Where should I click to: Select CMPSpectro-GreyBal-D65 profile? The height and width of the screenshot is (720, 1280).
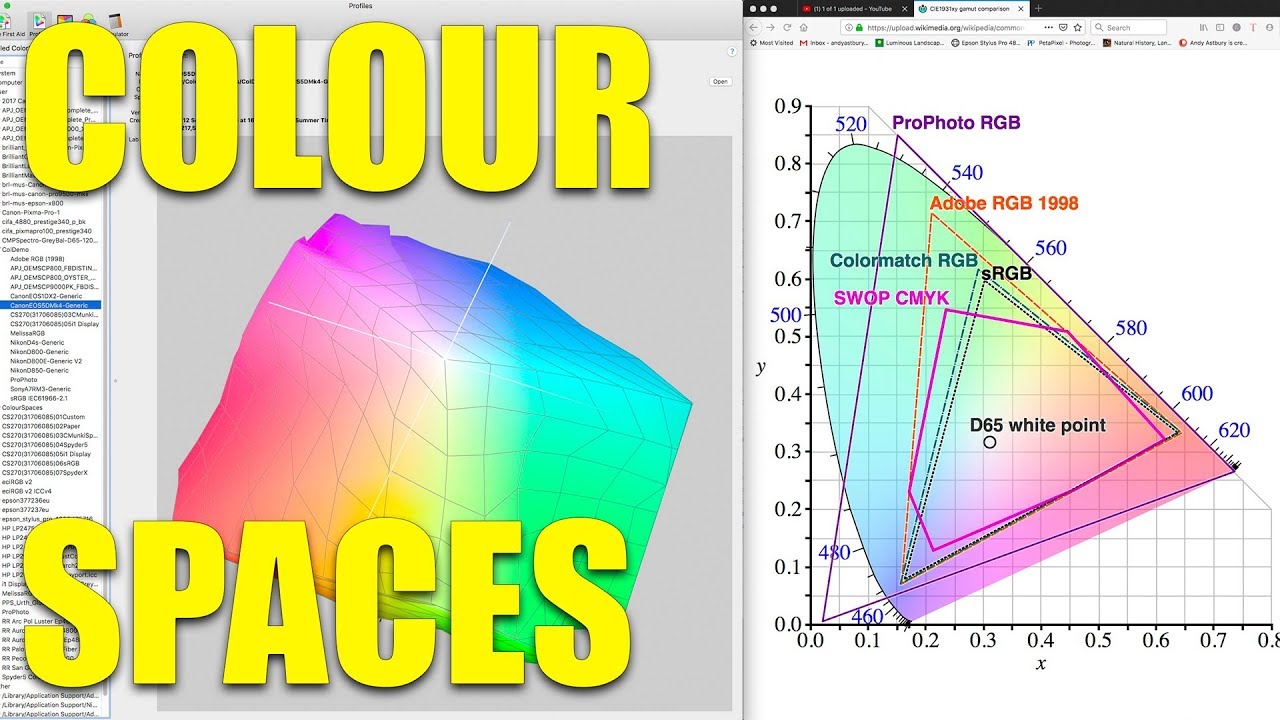click(x=49, y=240)
